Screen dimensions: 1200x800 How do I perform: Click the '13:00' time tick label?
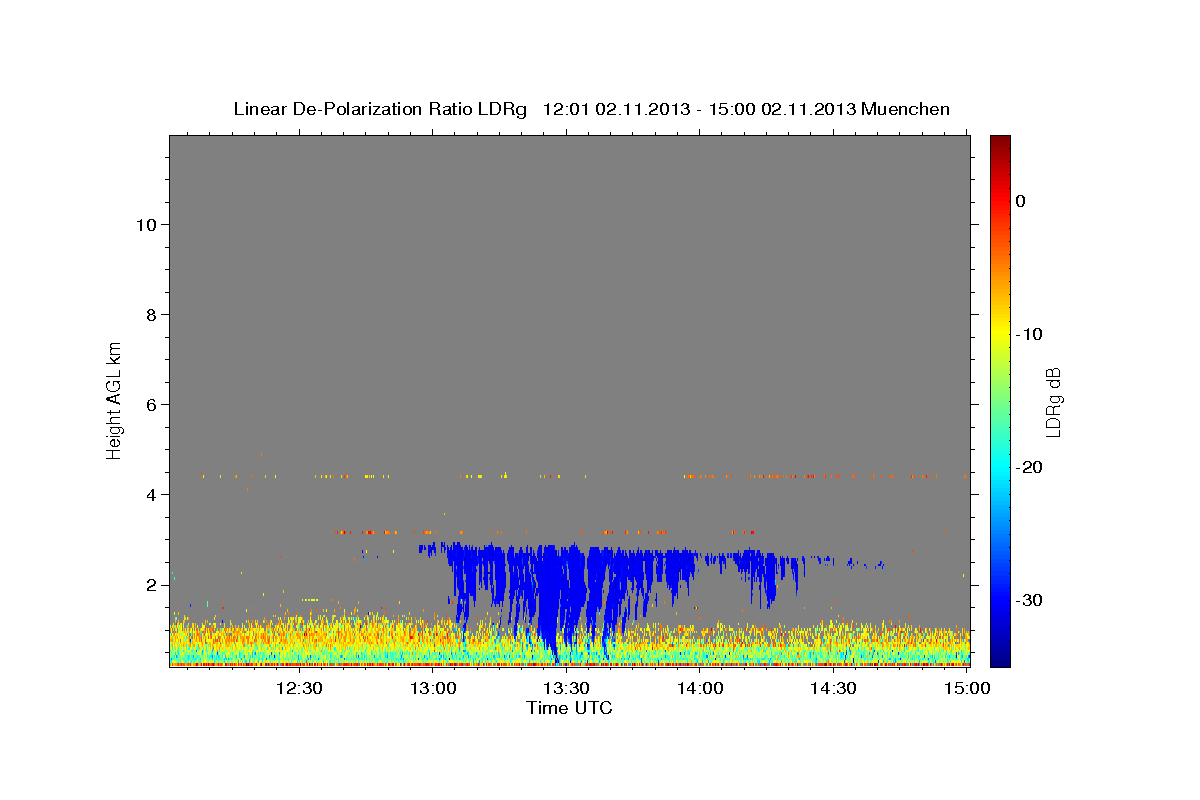434,688
